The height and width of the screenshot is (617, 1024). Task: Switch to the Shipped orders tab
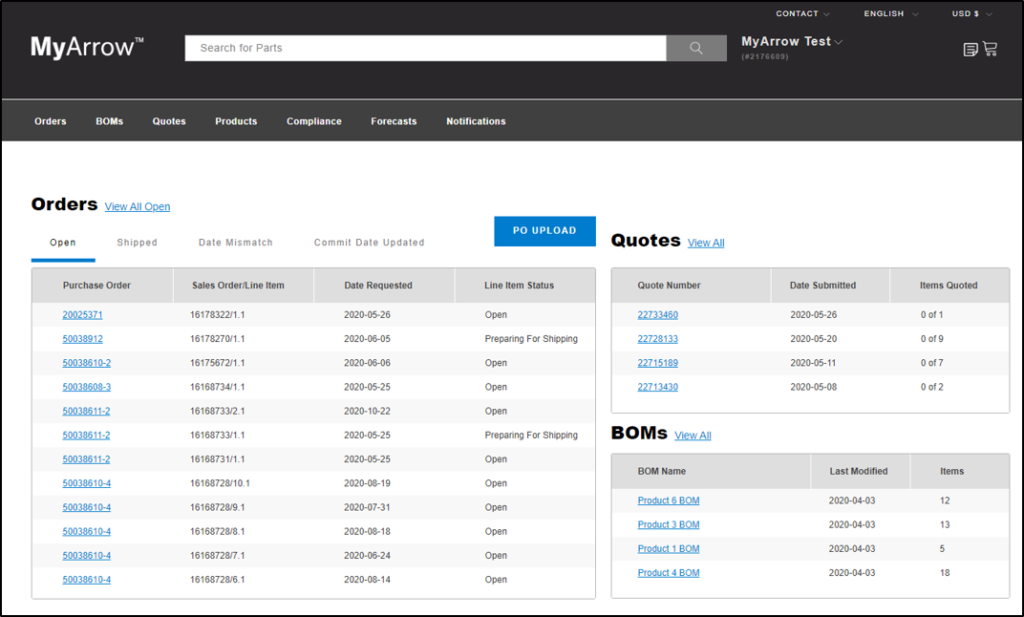tap(137, 243)
